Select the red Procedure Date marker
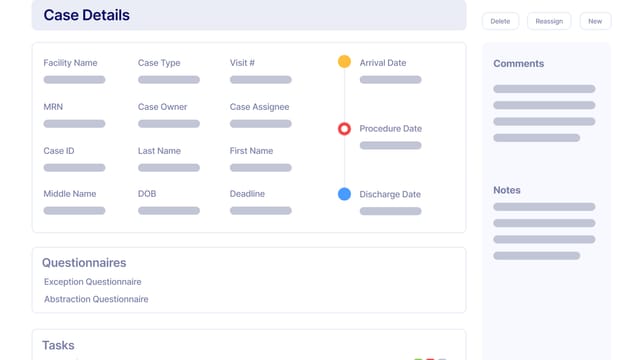640x360 pixels. click(x=344, y=129)
